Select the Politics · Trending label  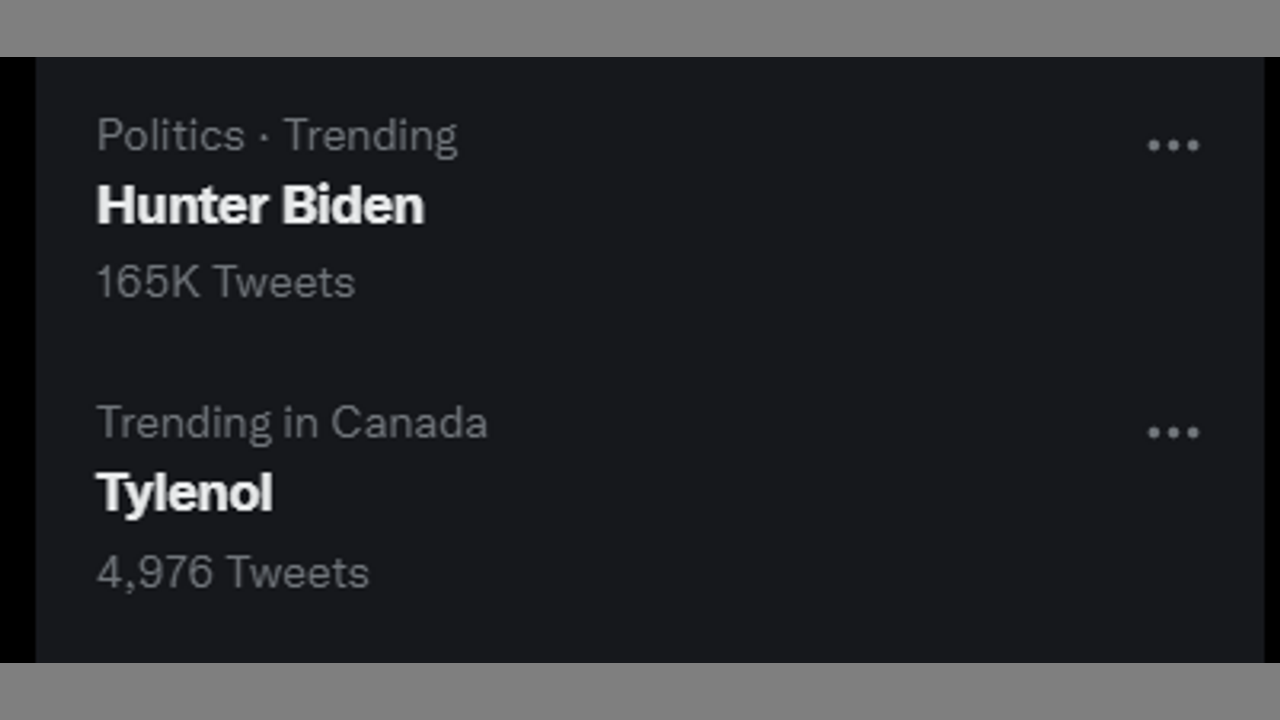pyautogui.click(x=277, y=136)
